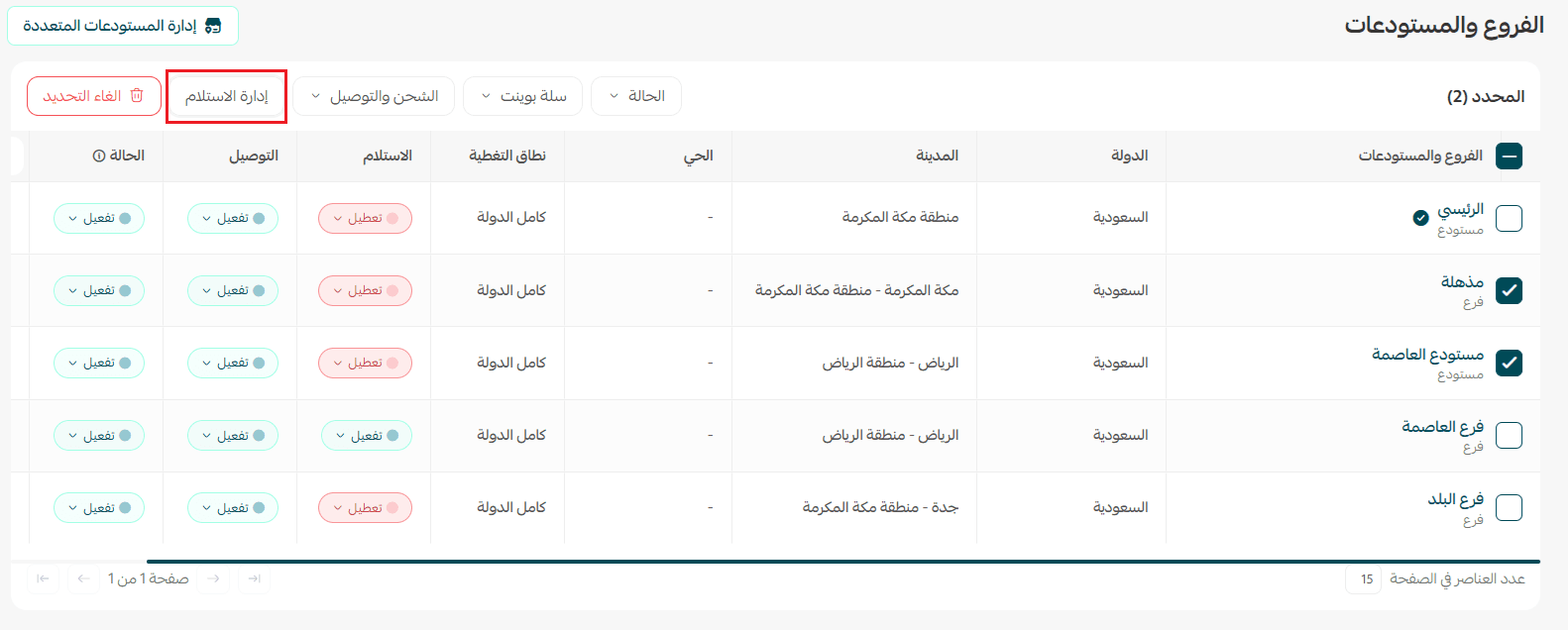The height and width of the screenshot is (630, 1568).
Task: Click the horizontal table scrollbar
Action: pyautogui.click(x=842, y=562)
